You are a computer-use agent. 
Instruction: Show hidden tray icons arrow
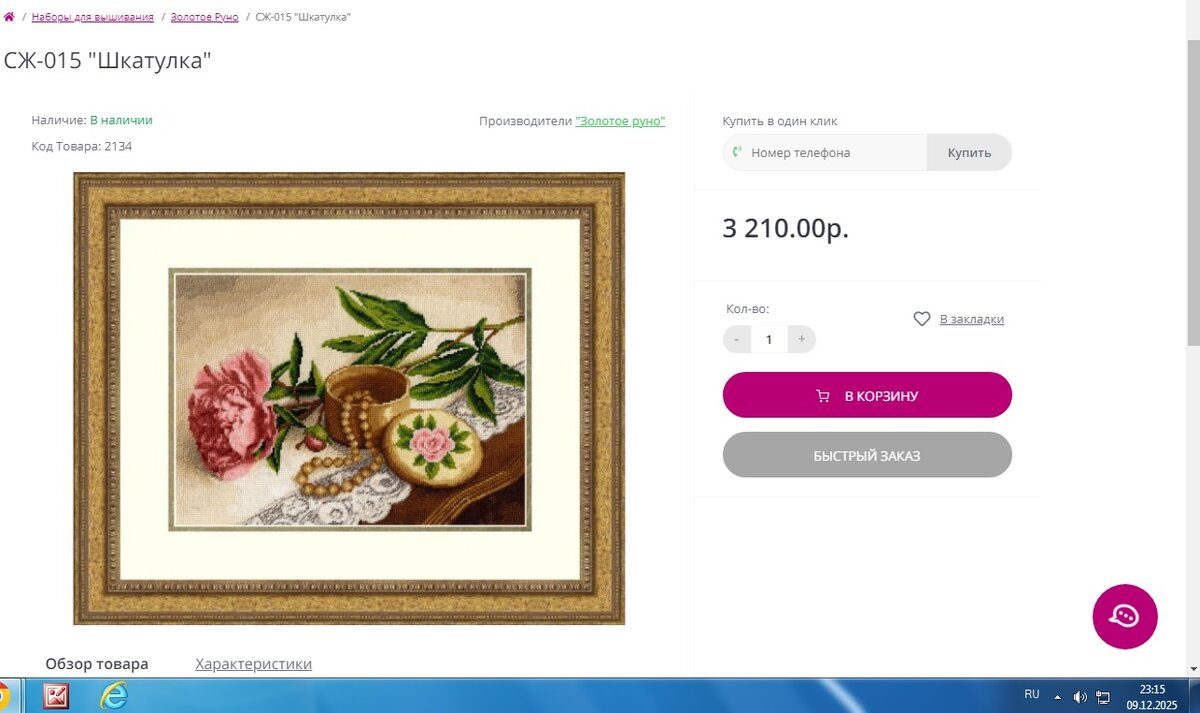click(1058, 696)
